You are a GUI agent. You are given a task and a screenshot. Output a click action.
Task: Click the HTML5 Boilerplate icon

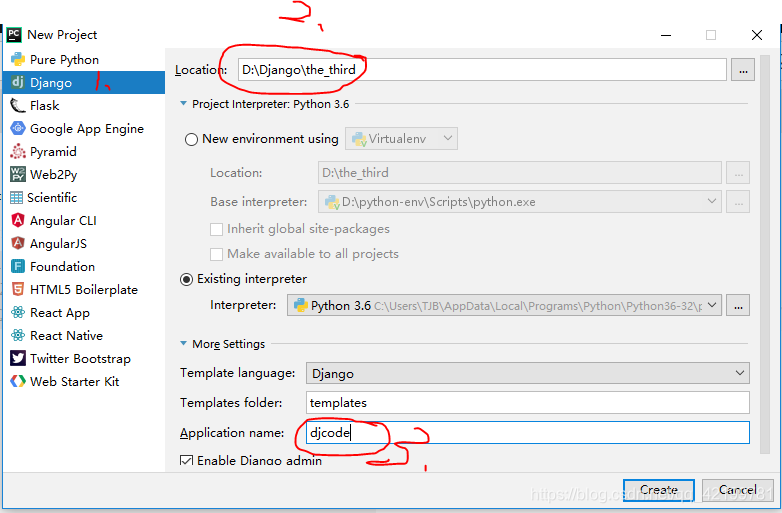18,289
